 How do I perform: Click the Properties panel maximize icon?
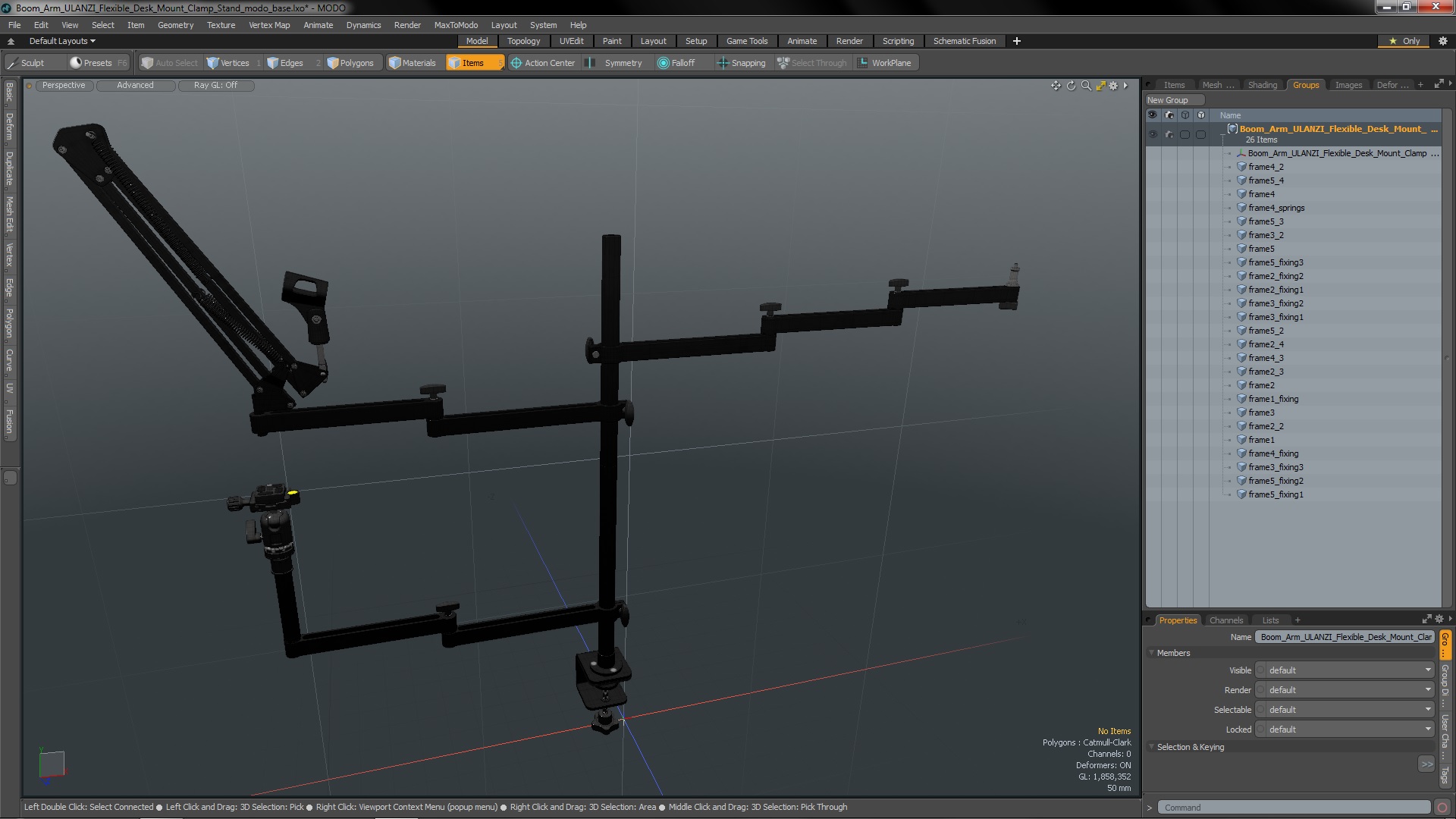tap(1426, 620)
